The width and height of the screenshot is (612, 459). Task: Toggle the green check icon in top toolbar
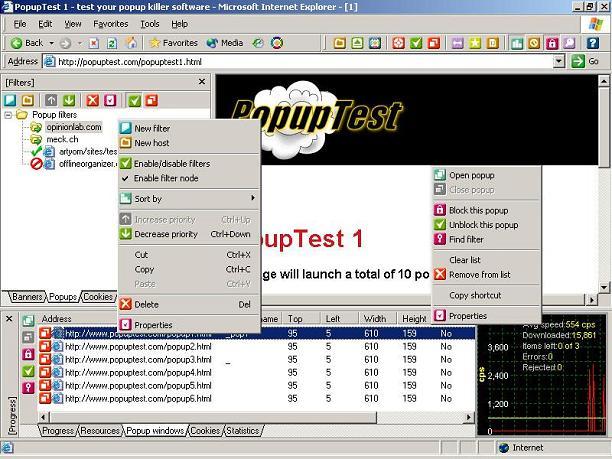point(416,43)
